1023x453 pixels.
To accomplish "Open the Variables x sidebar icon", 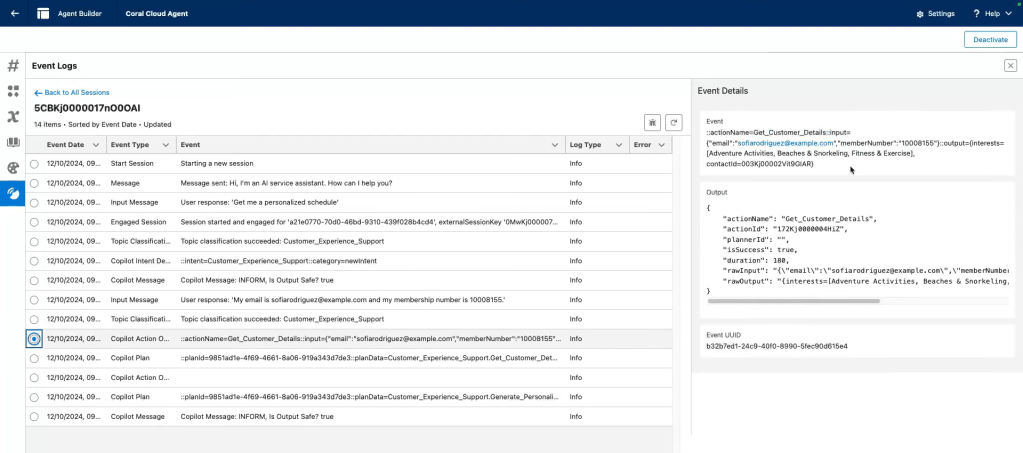I will coord(13,117).
